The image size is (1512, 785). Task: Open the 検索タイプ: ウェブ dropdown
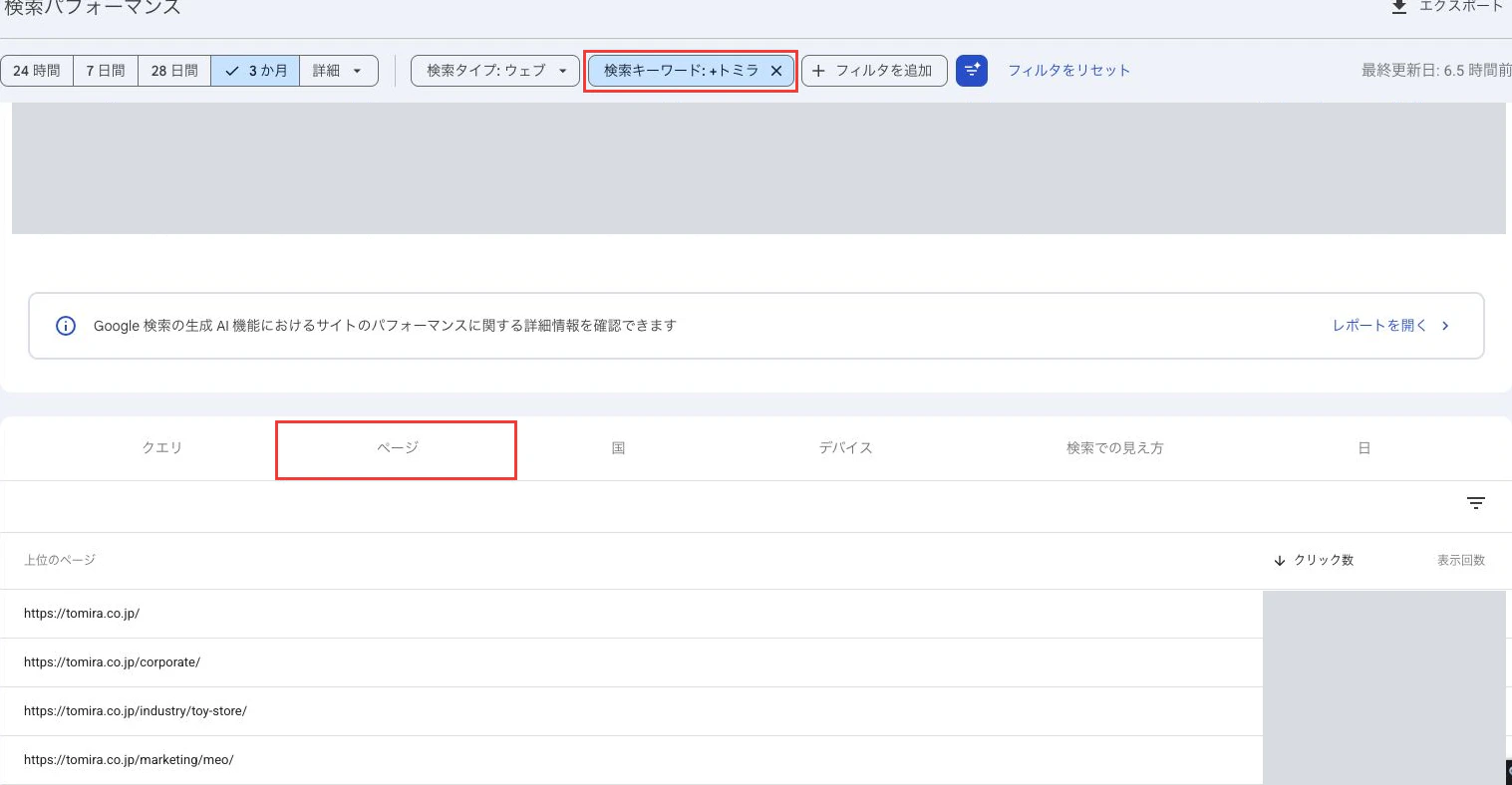tap(495, 71)
